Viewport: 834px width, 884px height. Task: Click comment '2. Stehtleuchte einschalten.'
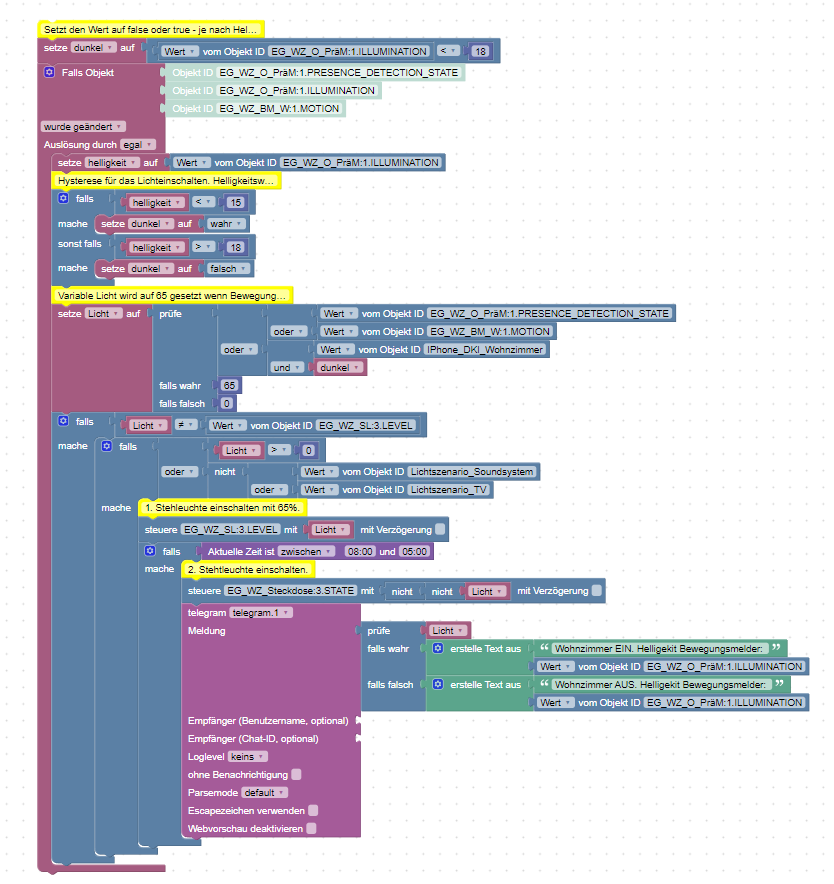(x=248, y=569)
